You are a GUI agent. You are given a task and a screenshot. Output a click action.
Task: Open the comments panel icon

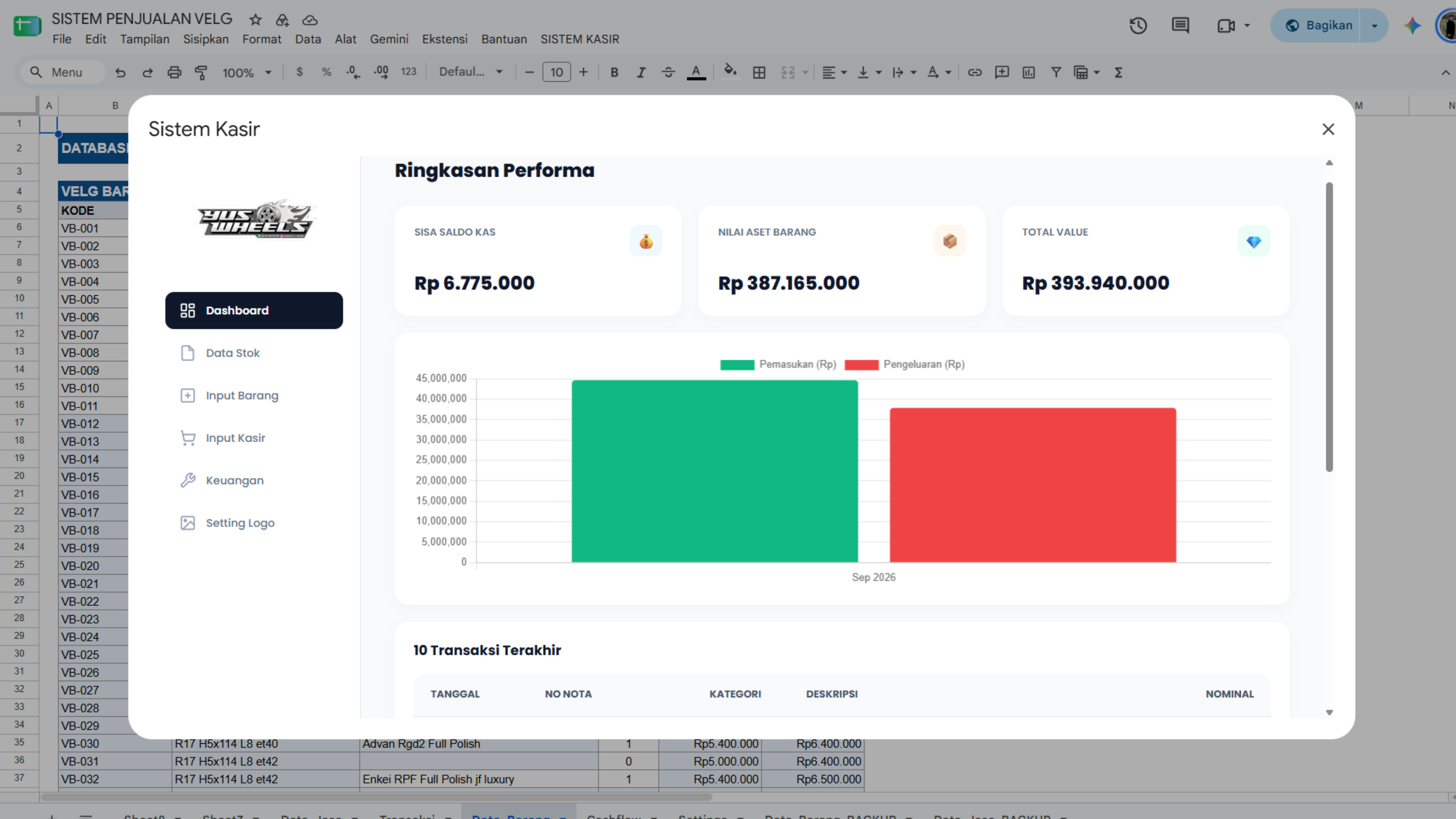click(1180, 25)
